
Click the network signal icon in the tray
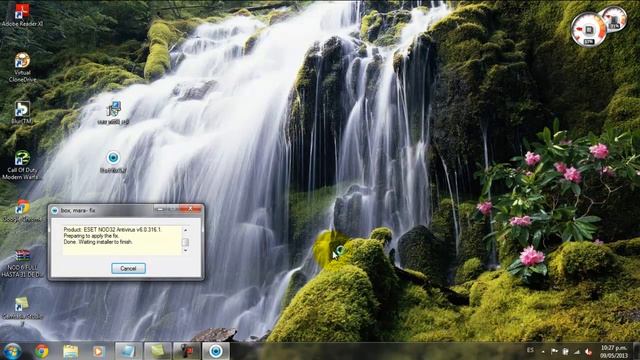[x=577, y=351]
